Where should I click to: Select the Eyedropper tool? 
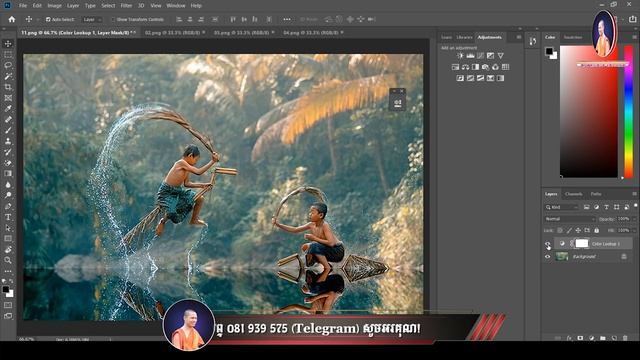[8, 109]
